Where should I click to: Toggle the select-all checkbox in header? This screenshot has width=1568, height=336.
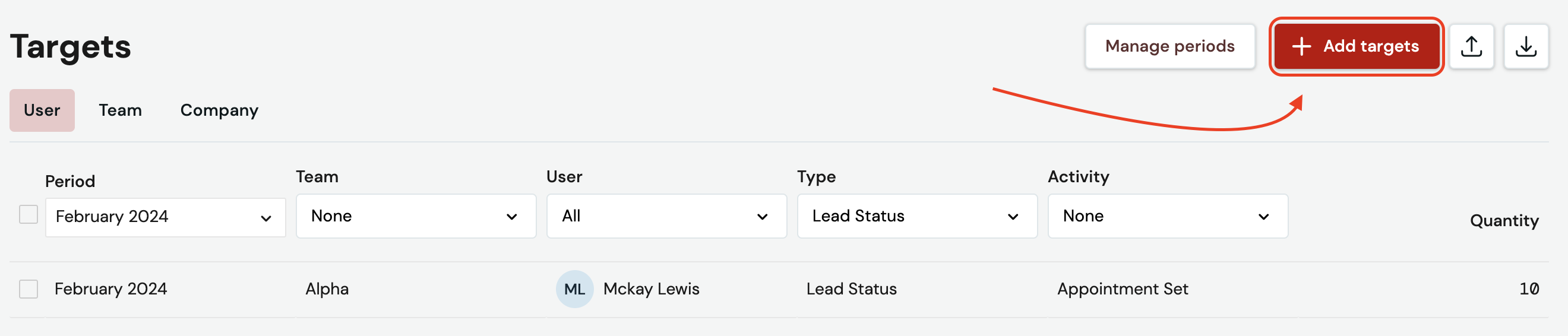coord(29,214)
